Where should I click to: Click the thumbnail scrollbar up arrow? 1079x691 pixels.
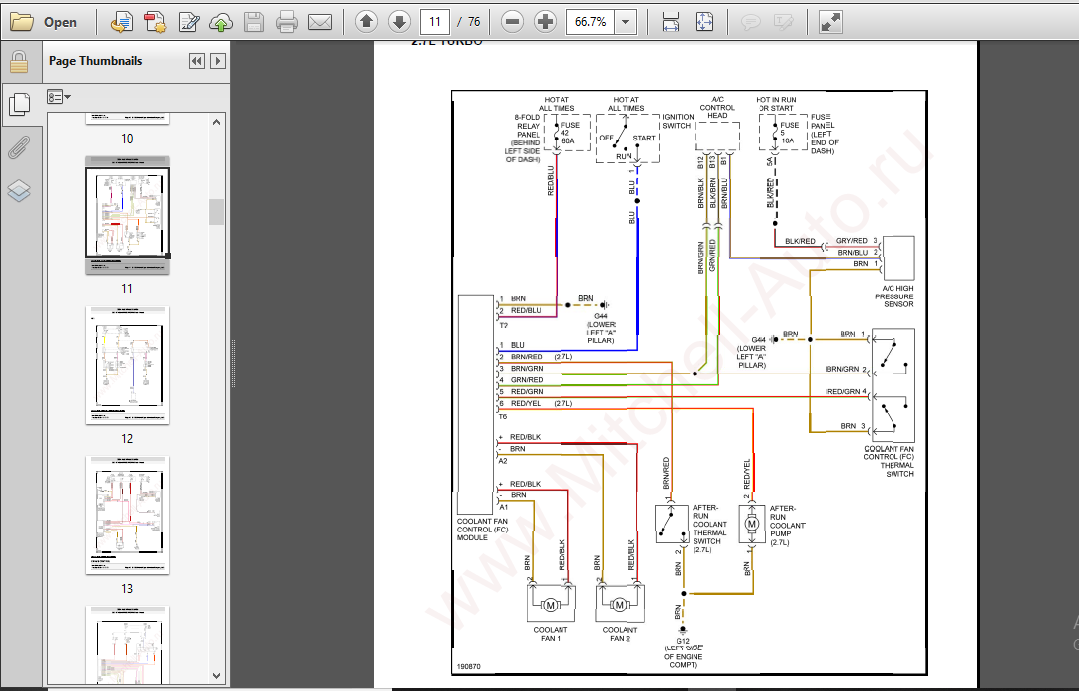[217, 123]
